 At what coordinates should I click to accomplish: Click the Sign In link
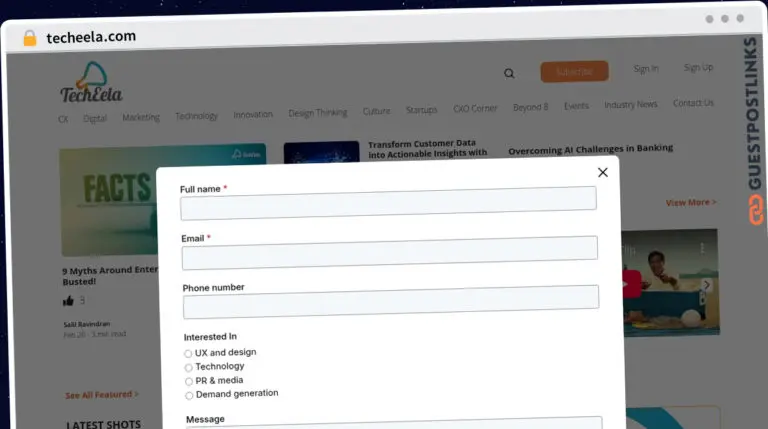point(646,69)
